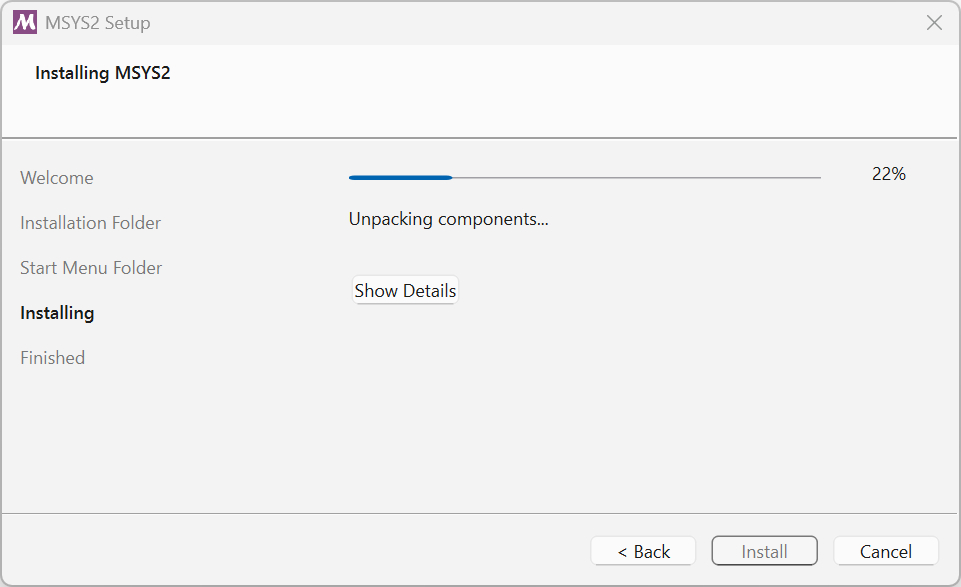Click the MSYS2 purple logo icon
Viewport: 961px width, 587px height.
click(x=25, y=23)
